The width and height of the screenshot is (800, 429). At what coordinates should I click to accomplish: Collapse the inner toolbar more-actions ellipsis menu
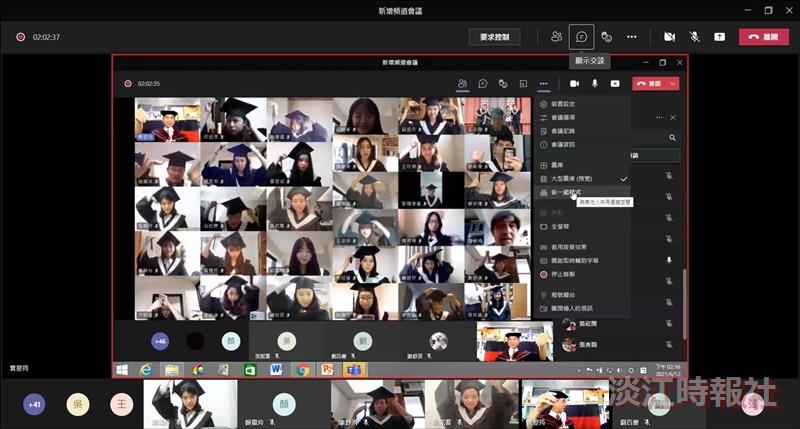click(544, 83)
